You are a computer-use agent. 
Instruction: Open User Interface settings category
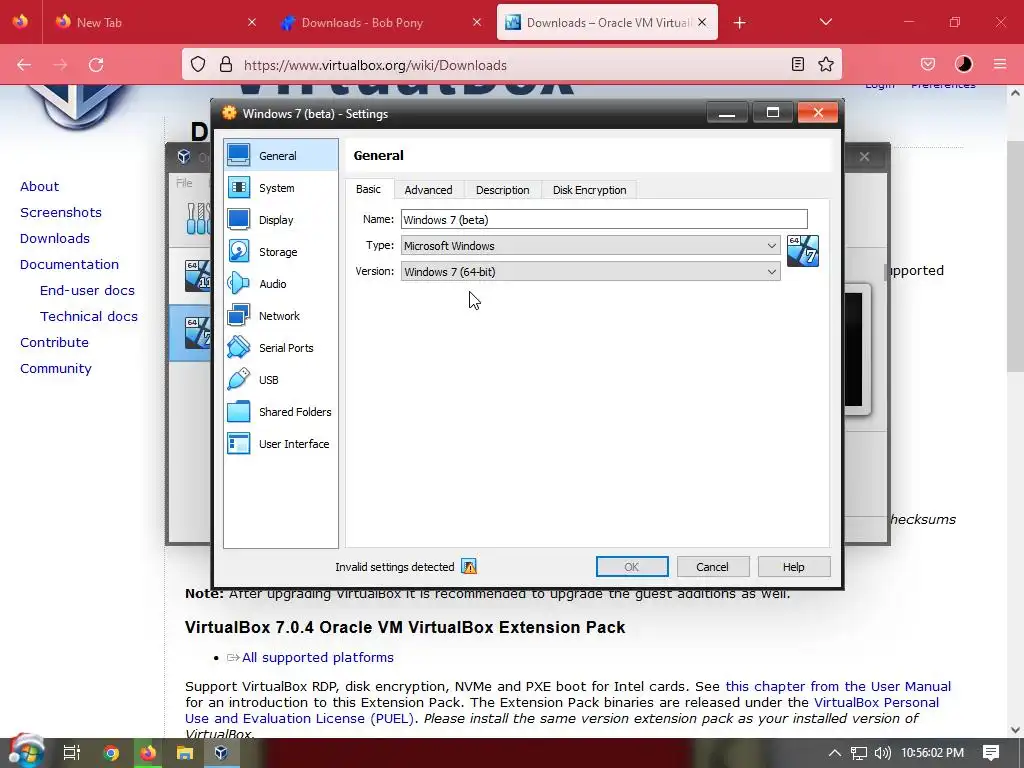point(281,444)
